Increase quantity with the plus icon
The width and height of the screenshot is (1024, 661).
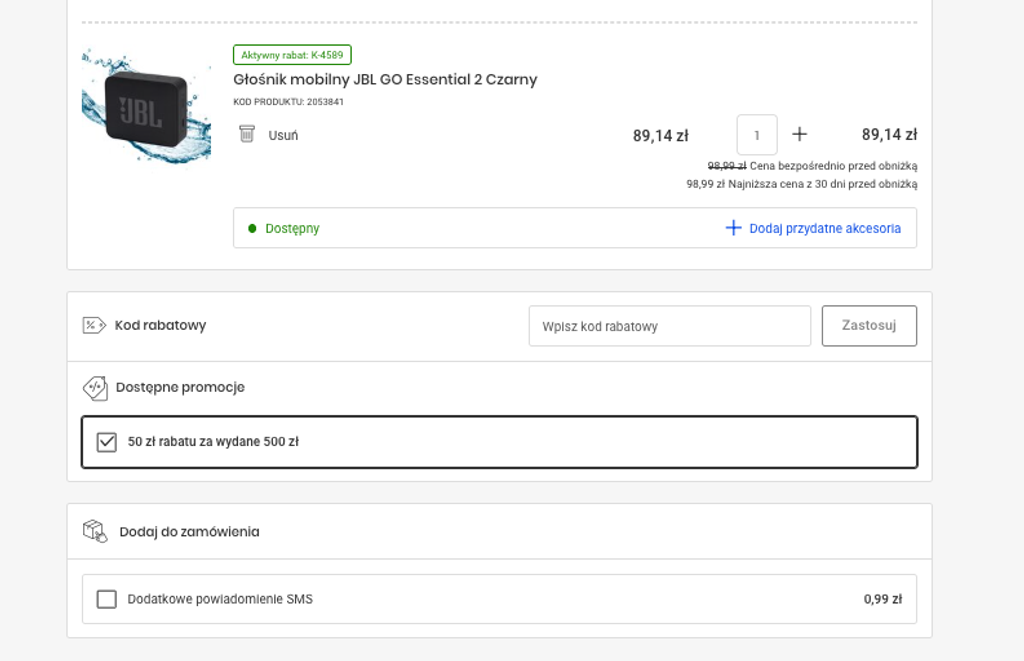pos(799,134)
